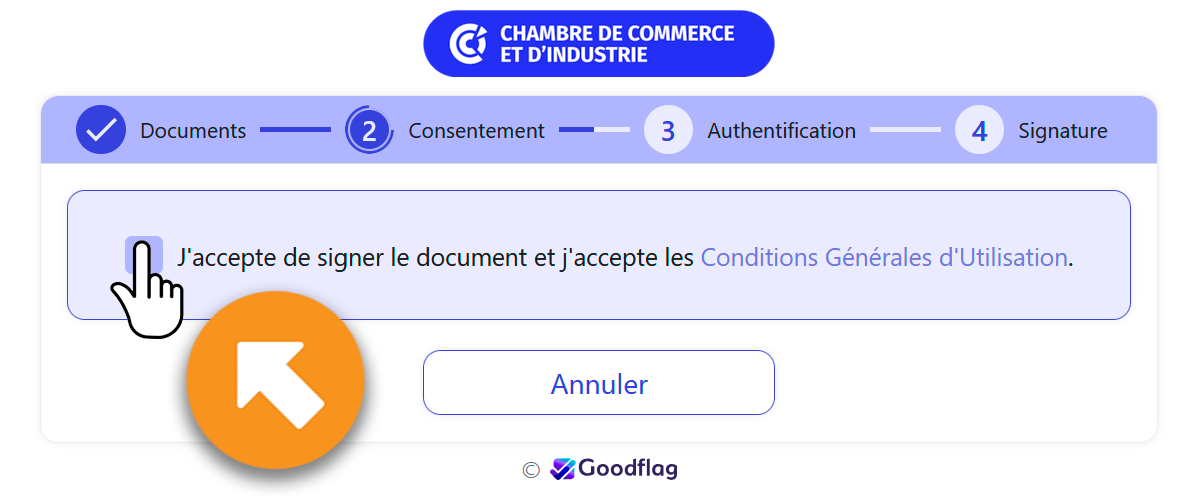Select the step 3 circle icon
Viewport: 1197px width, 504px height.
[x=668, y=130]
